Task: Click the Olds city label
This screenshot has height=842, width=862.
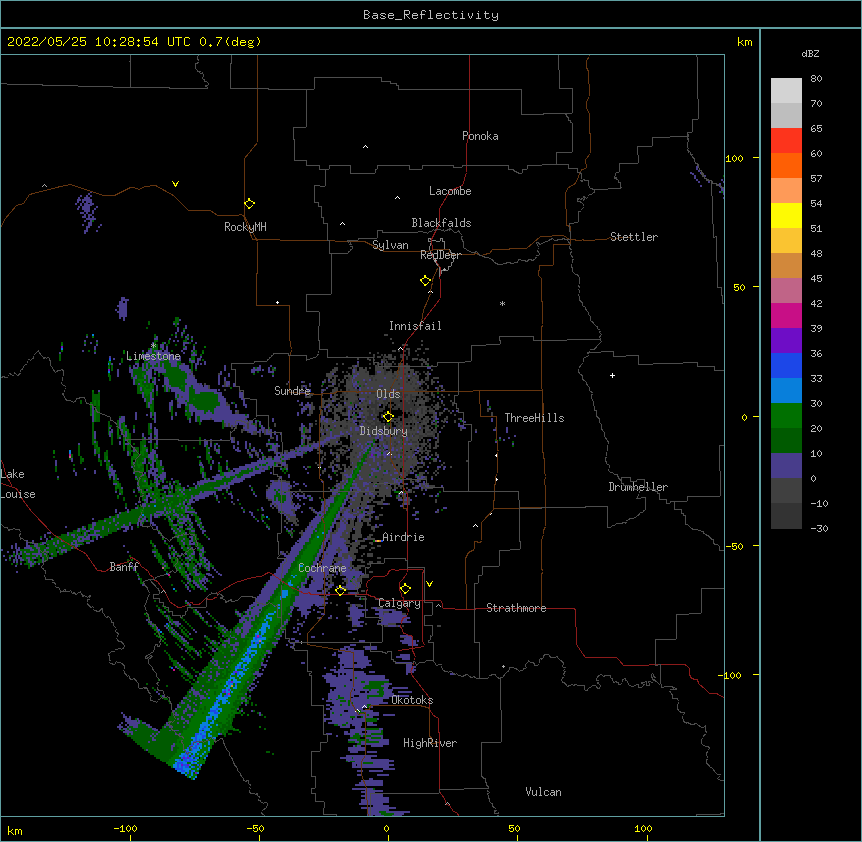Action: [388, 394]
